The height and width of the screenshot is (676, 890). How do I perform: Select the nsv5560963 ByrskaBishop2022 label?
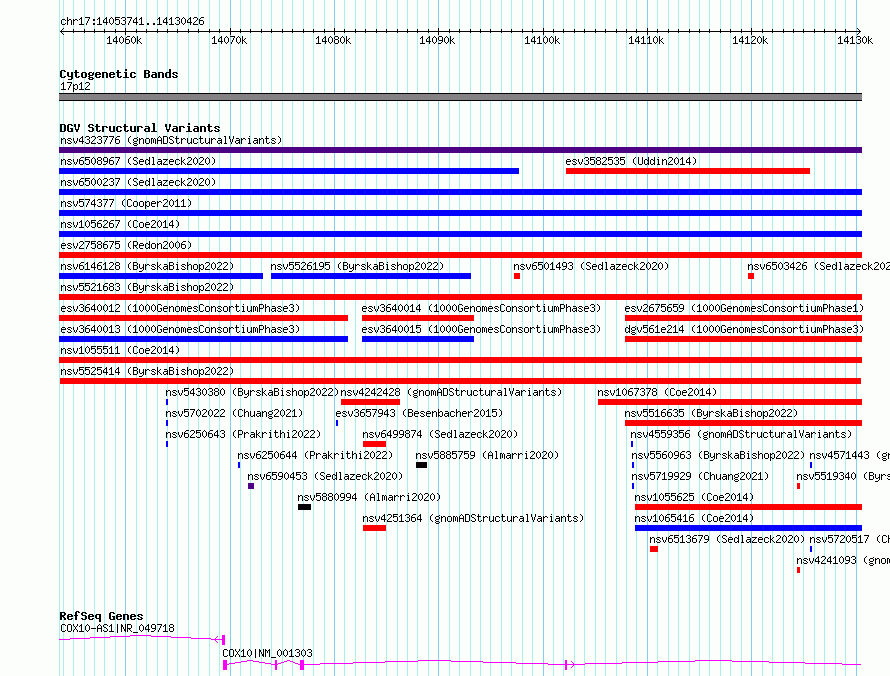[718, 455]
